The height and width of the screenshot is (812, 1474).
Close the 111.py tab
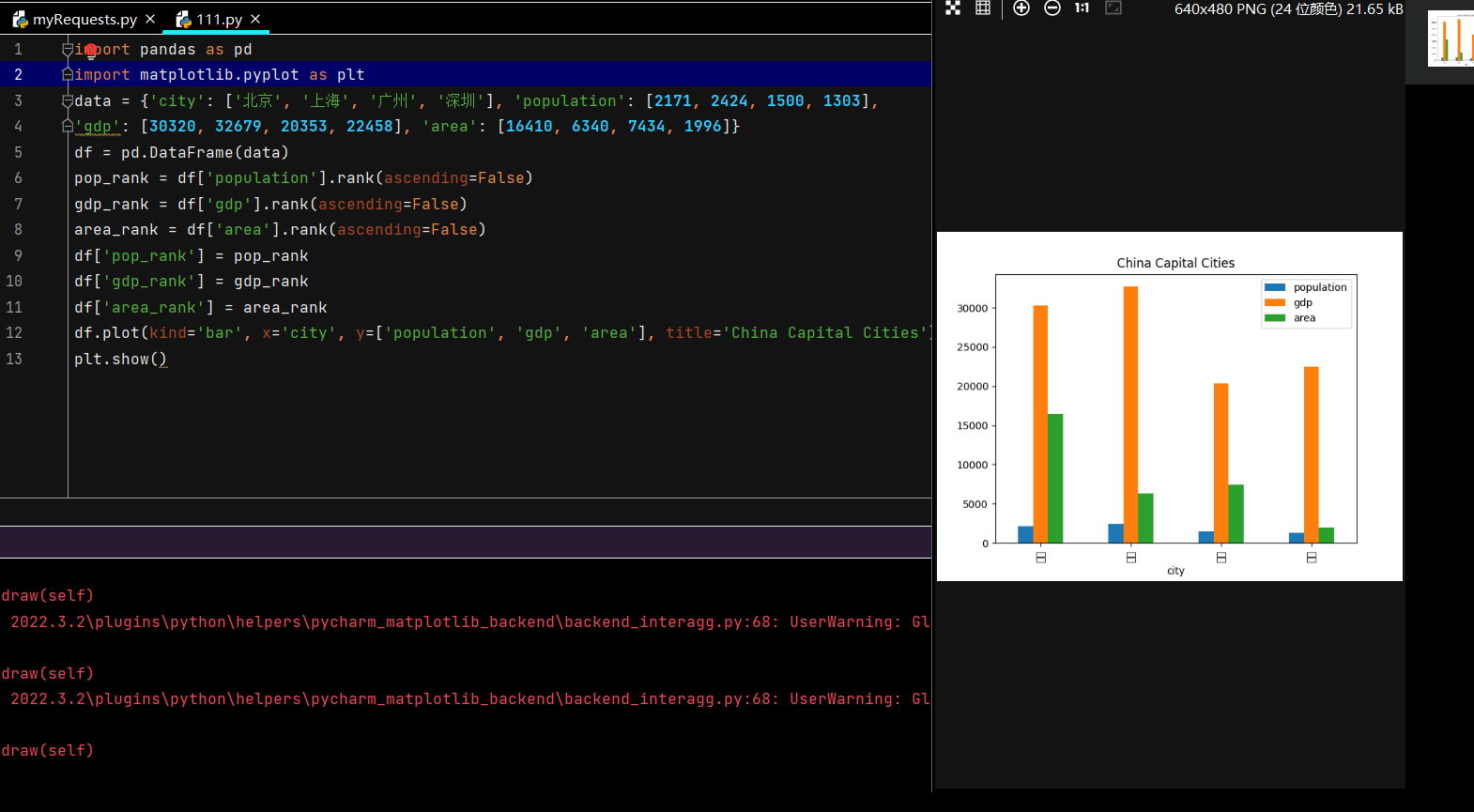[x=255, y=19]
